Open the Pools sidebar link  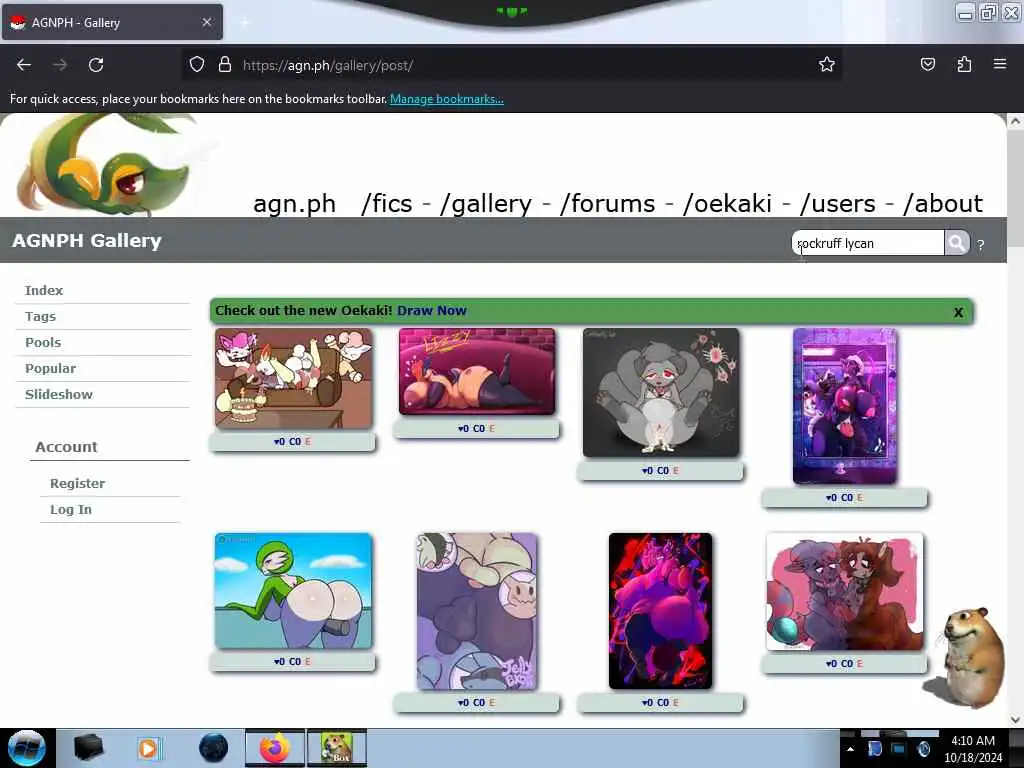coord(43,343)
